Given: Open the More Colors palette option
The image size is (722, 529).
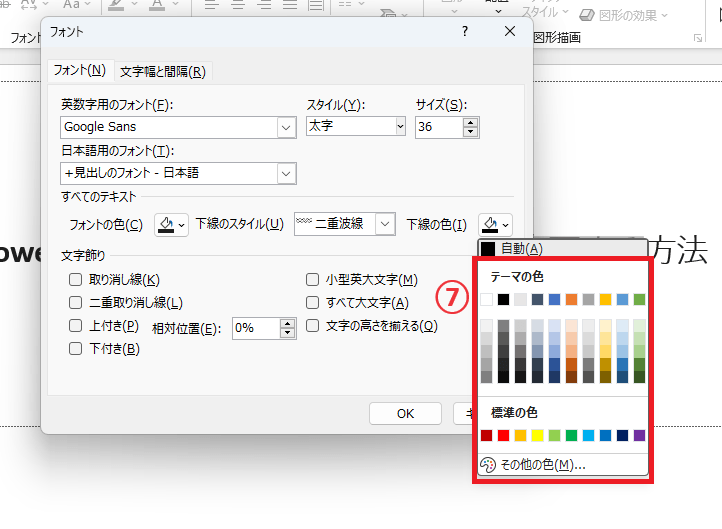Looking at the screenshot, I should (563, 465).
